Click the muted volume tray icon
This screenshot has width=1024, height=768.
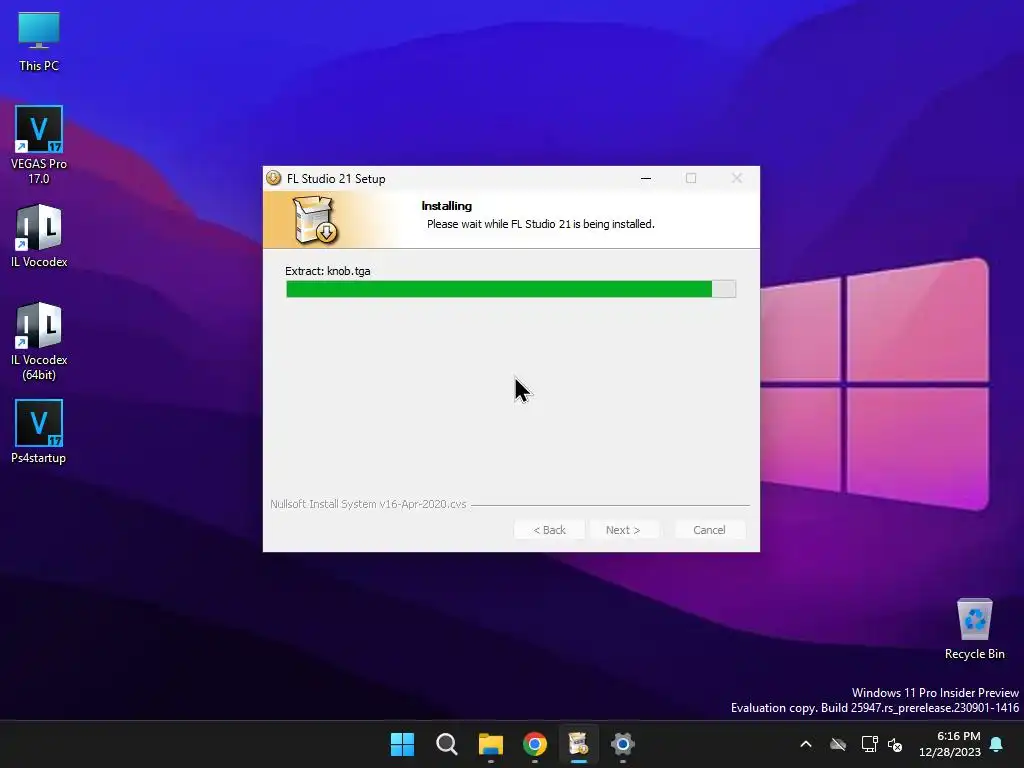click(x=895, y=744)
